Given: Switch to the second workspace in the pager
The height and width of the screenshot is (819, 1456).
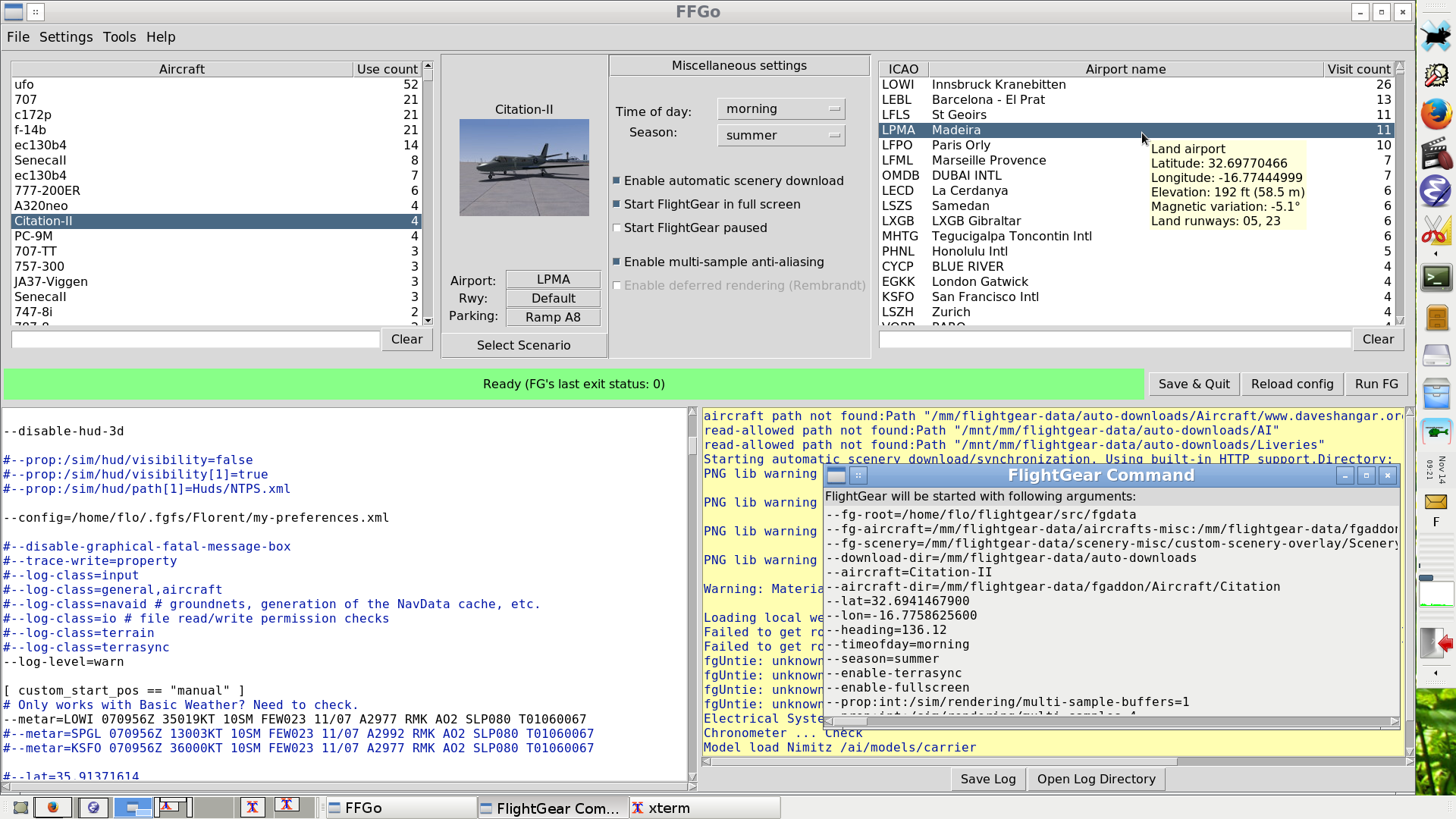Looking at the screenshot, I should pos(93,808).
